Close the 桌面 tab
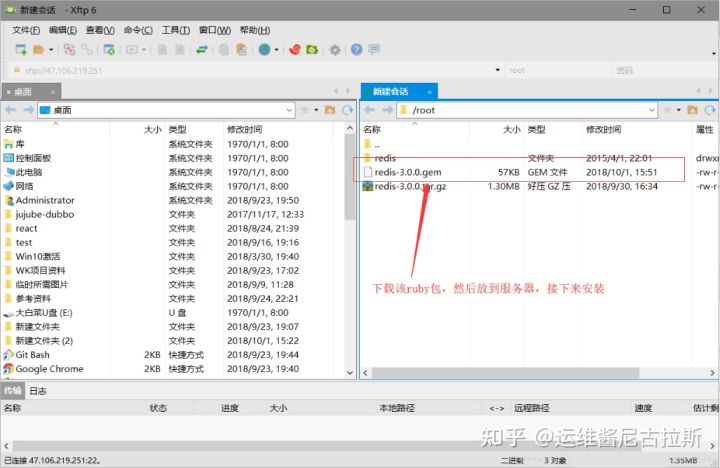The image size is (720, 468). click(x=53, y=92)
